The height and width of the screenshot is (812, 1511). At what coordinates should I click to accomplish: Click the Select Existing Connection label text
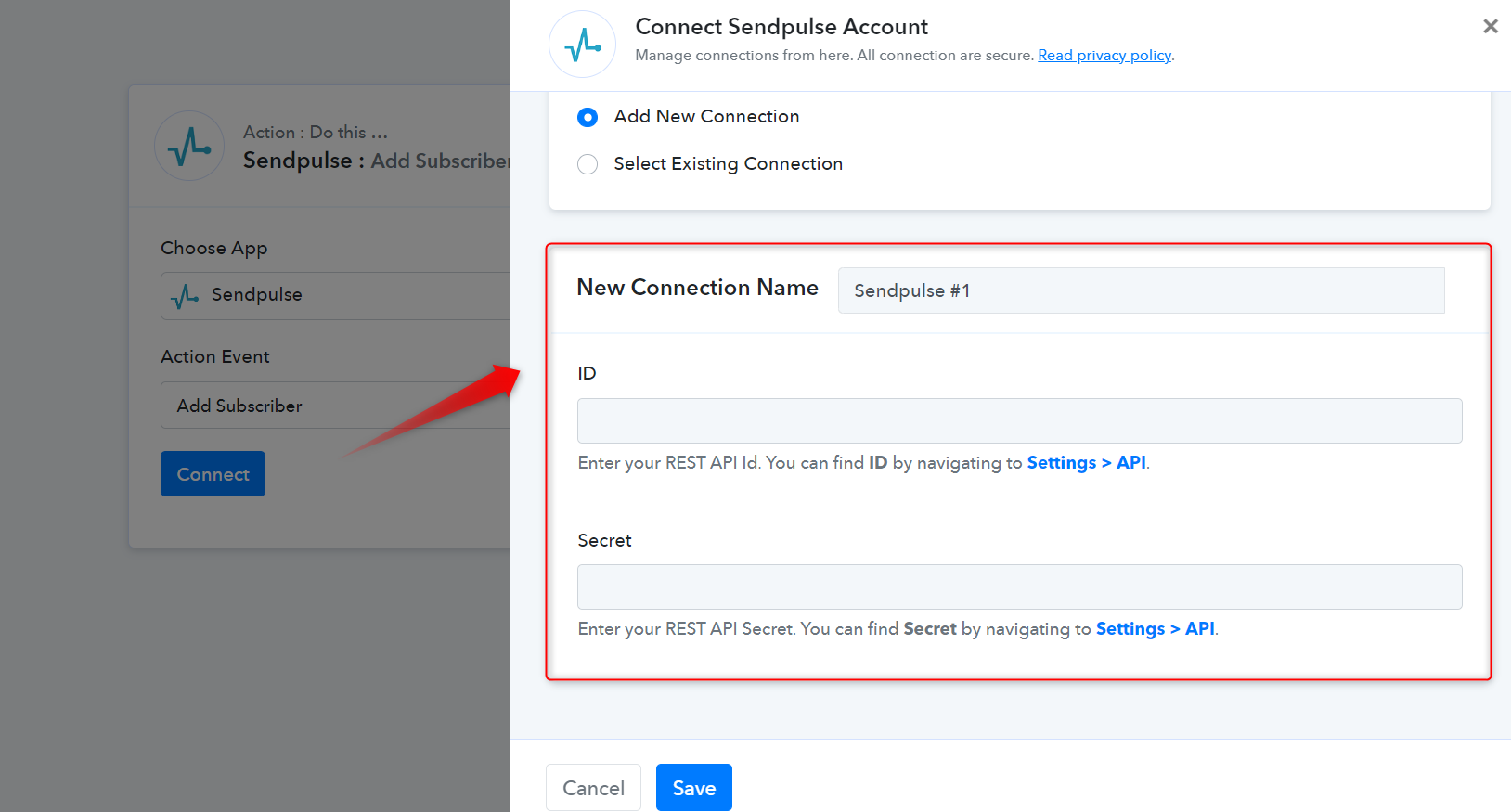[x=728, y=163]
